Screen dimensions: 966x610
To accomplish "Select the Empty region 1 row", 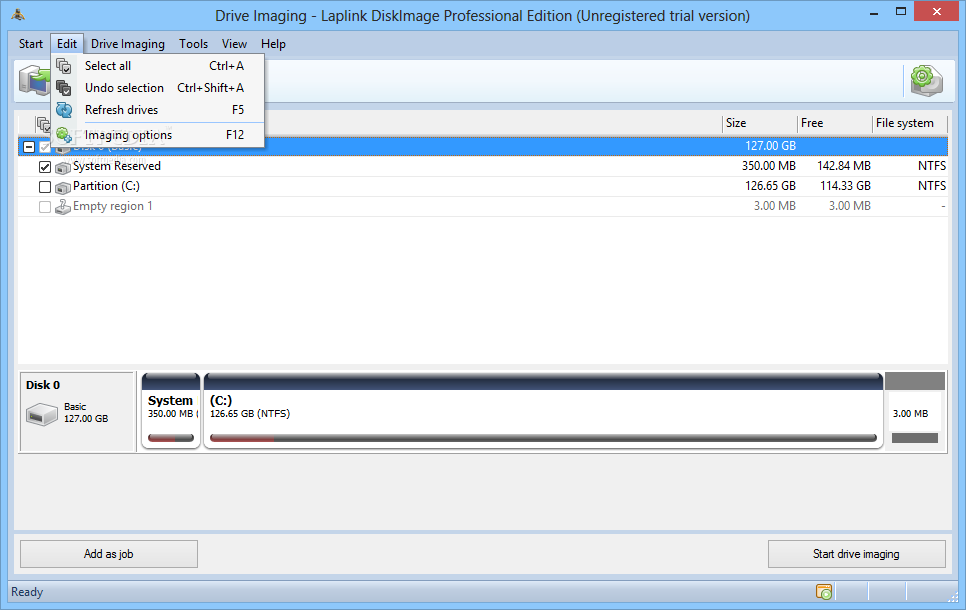I will [x=483, y=206].
